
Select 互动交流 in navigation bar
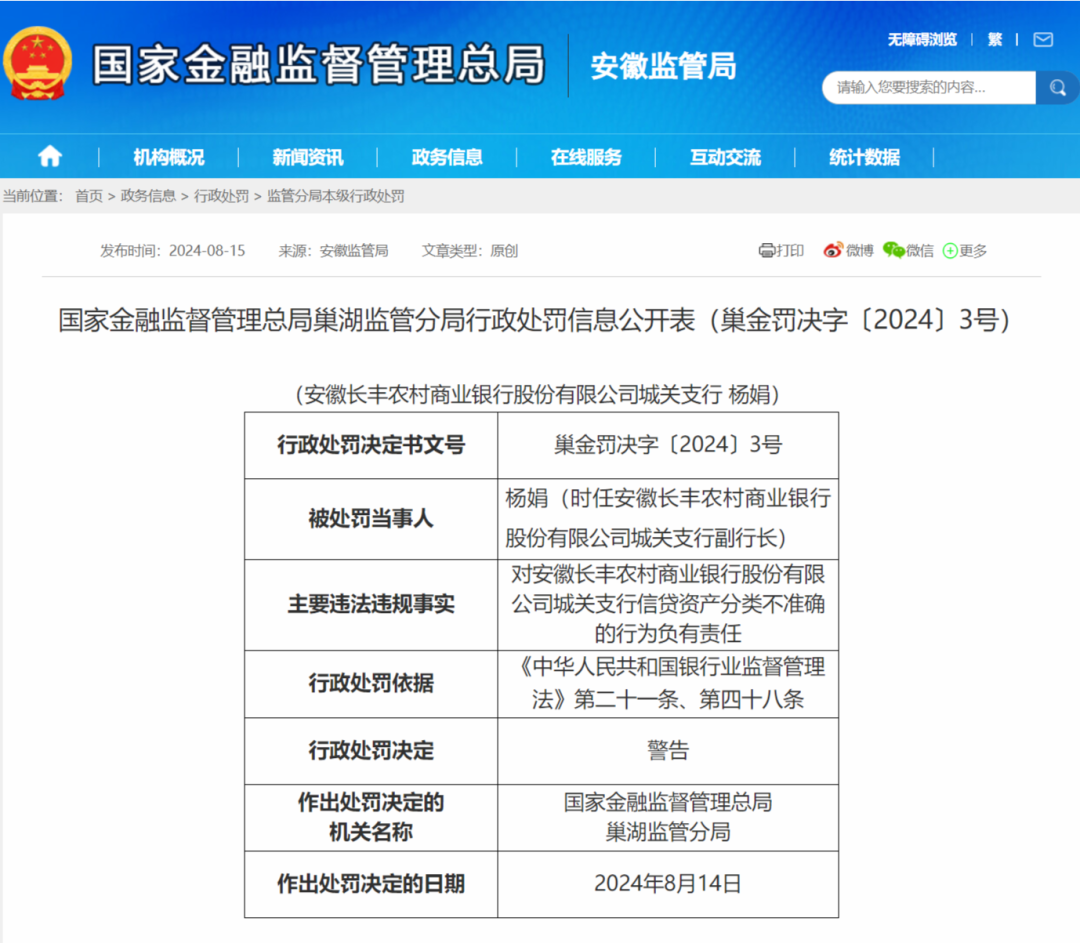pos(724,157)
